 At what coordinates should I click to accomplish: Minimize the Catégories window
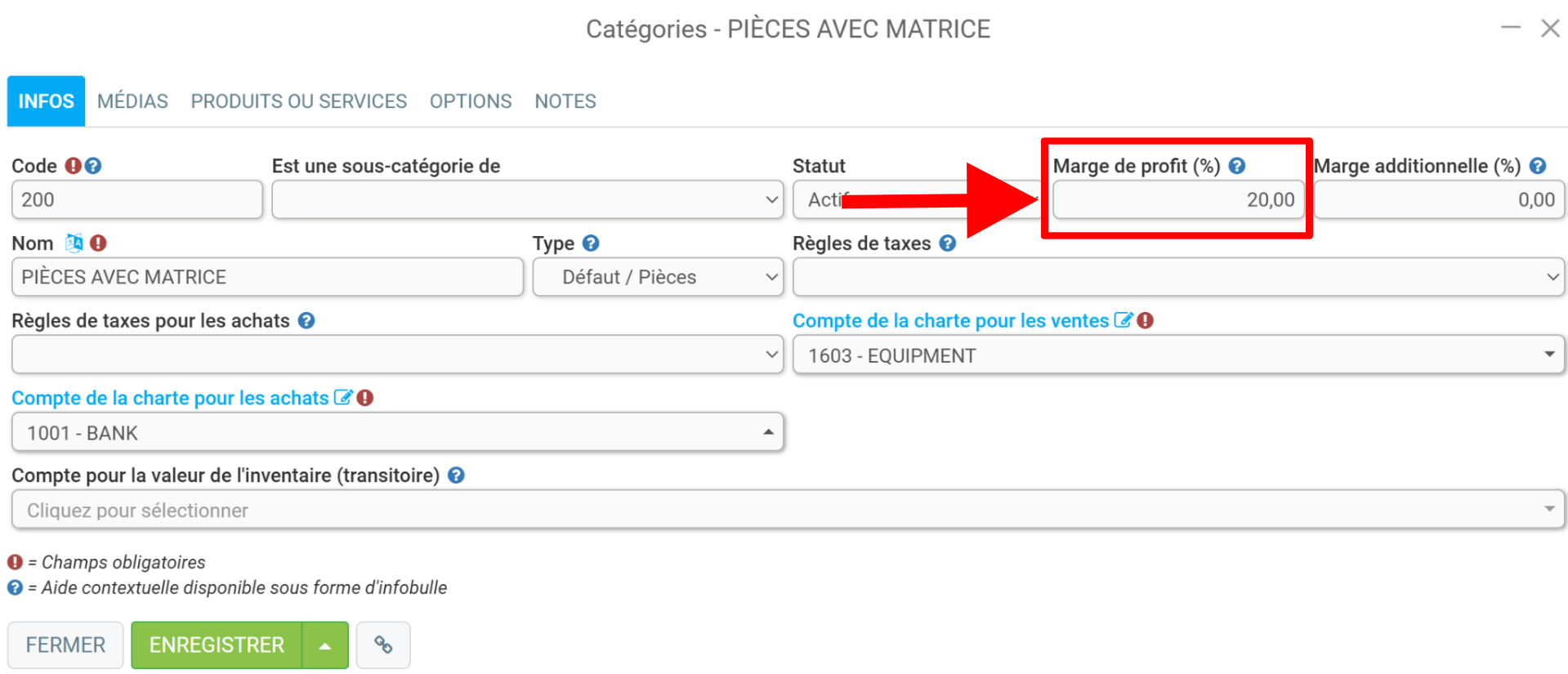tap(1511, 28)
